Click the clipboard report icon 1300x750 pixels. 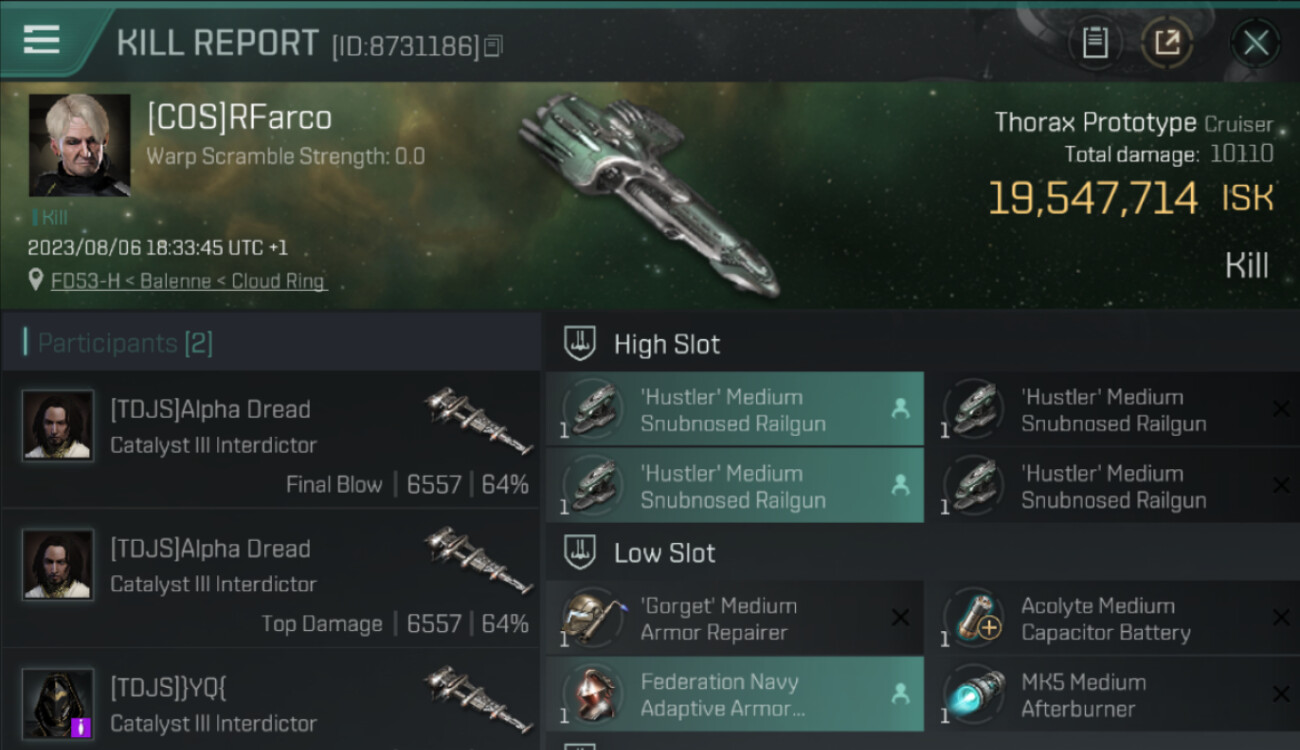tap(1096, 43)
